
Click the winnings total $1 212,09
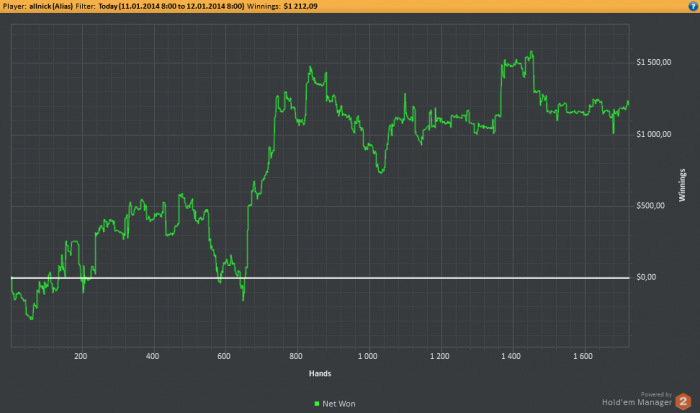[300, 6]
